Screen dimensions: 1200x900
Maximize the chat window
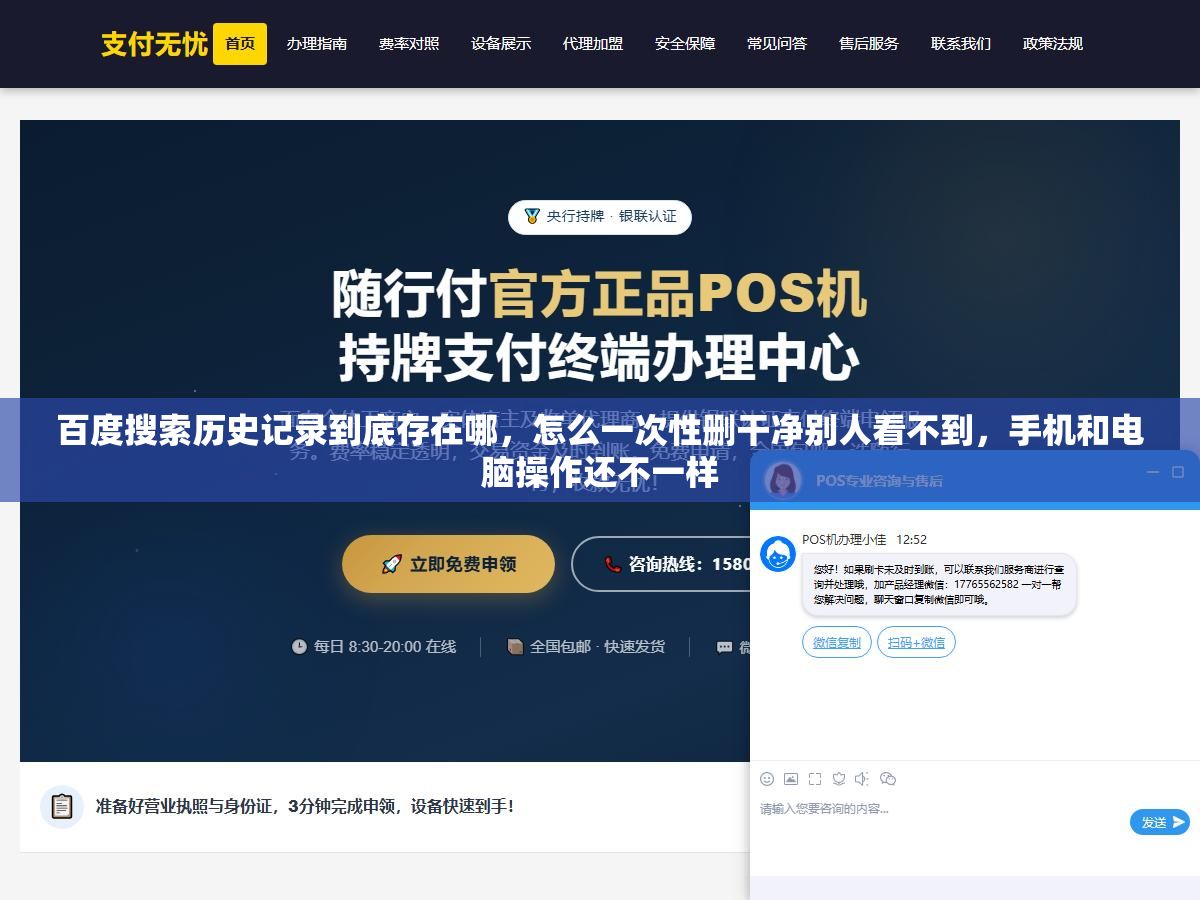(1178, 472)
